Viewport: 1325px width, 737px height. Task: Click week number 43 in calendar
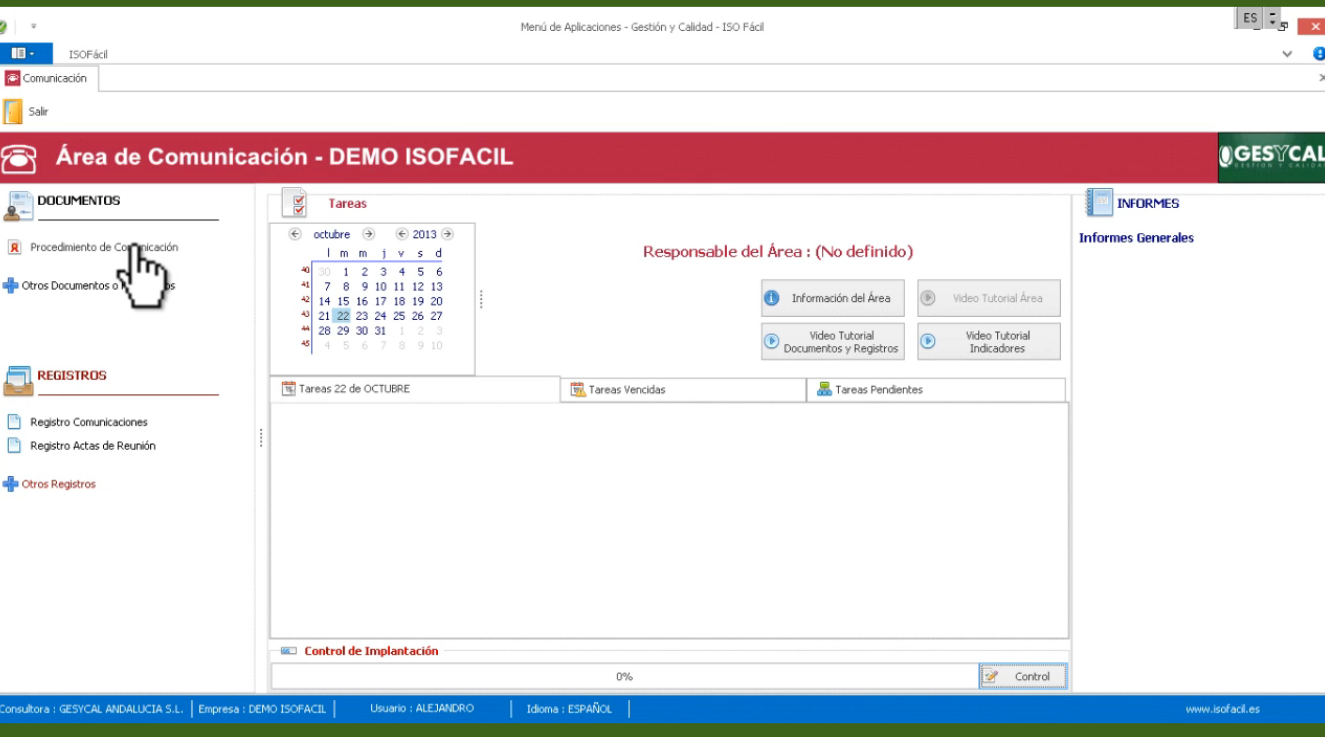[305, 314]
